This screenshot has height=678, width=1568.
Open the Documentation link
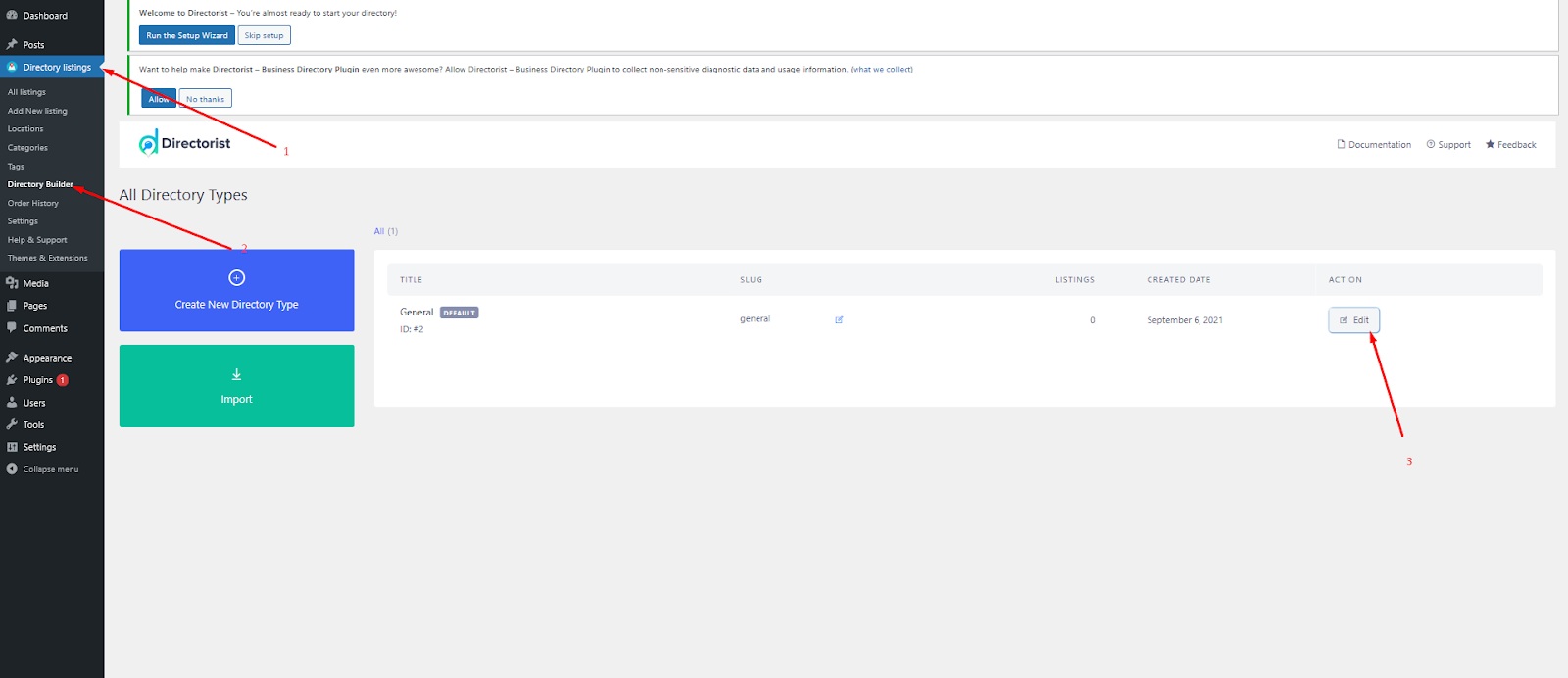point(1374,144)
